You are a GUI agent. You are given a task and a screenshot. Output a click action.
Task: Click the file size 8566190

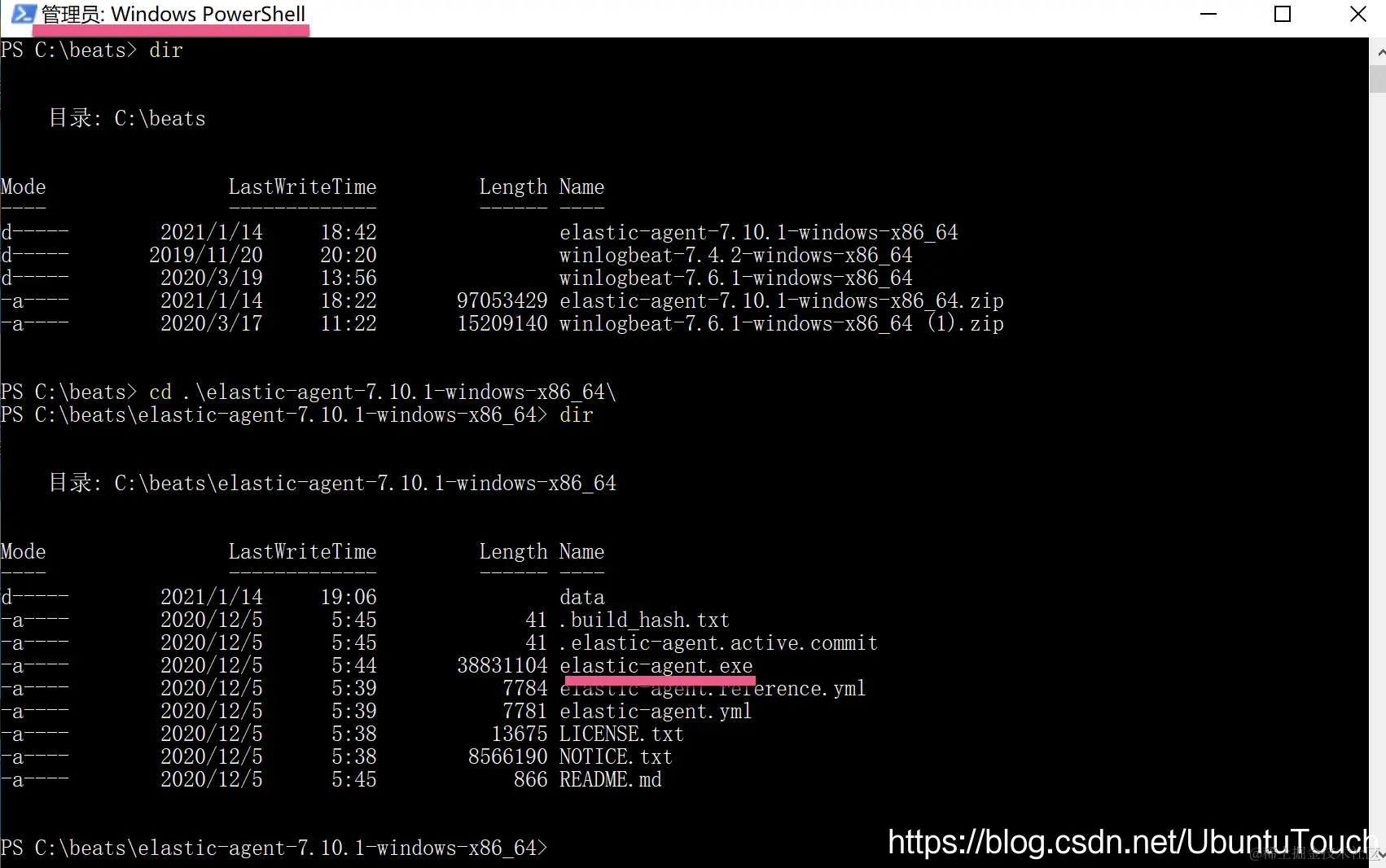click(508, 756)
